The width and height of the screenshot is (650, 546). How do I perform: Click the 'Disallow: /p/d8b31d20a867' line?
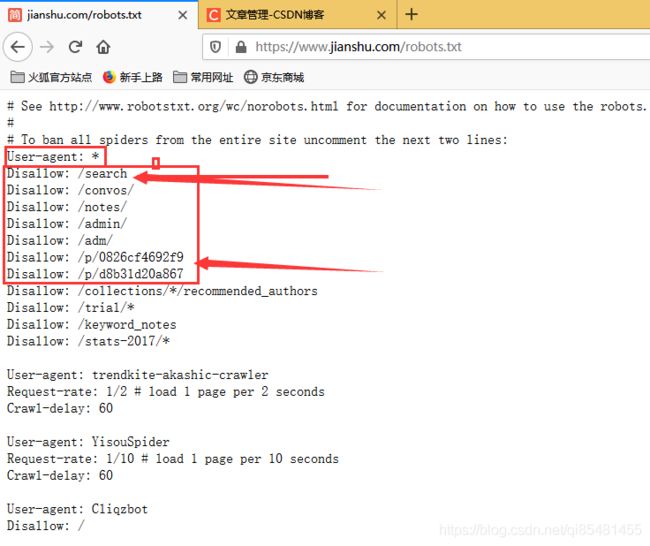click(x=95, y=274)
